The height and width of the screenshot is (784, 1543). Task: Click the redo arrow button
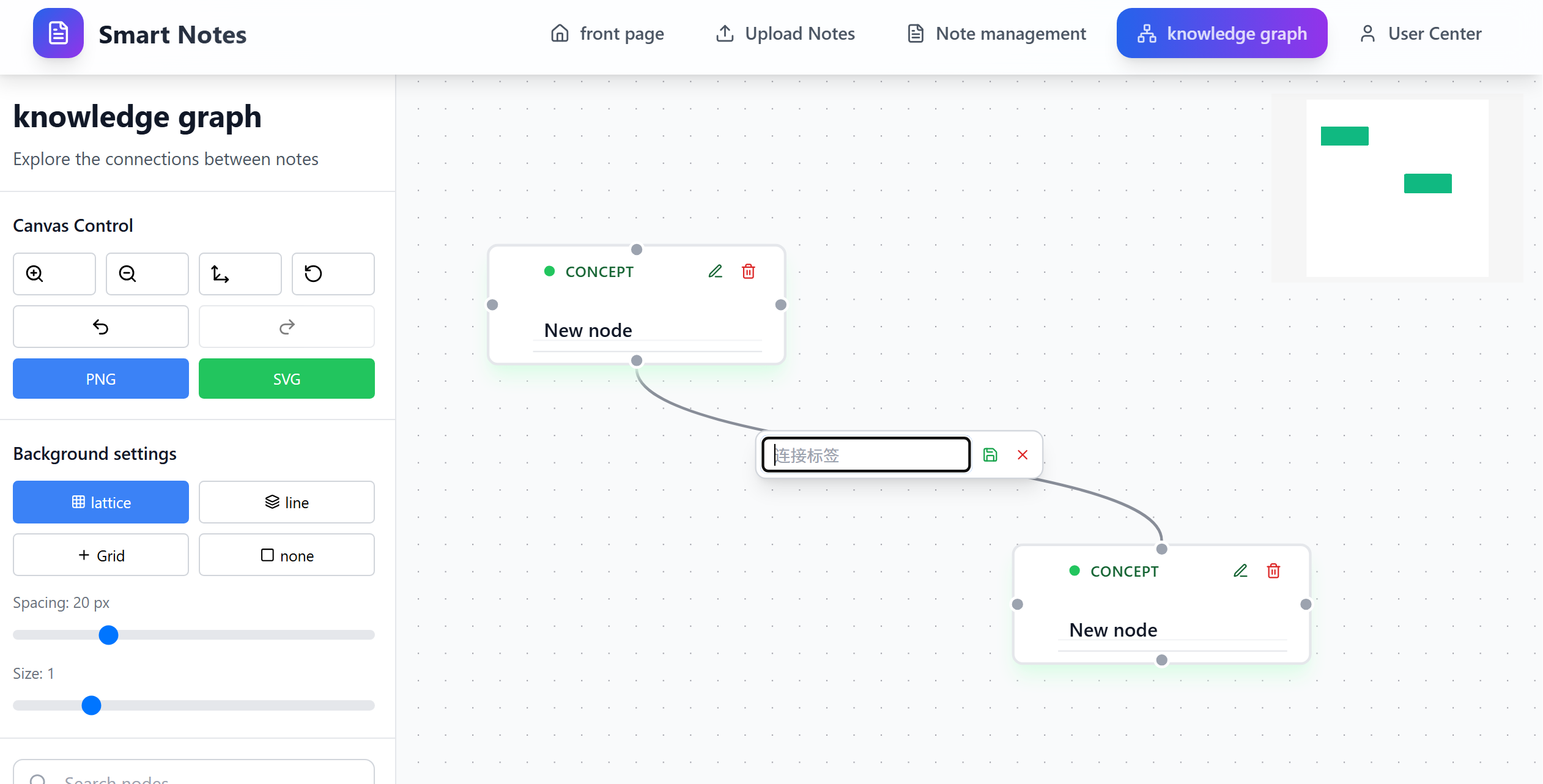287,327
